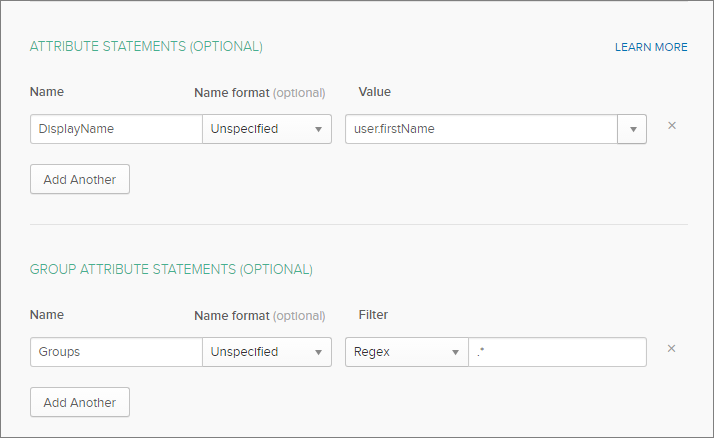
Task: Open the Regex filter type dropdown
Action: point(407,352)
